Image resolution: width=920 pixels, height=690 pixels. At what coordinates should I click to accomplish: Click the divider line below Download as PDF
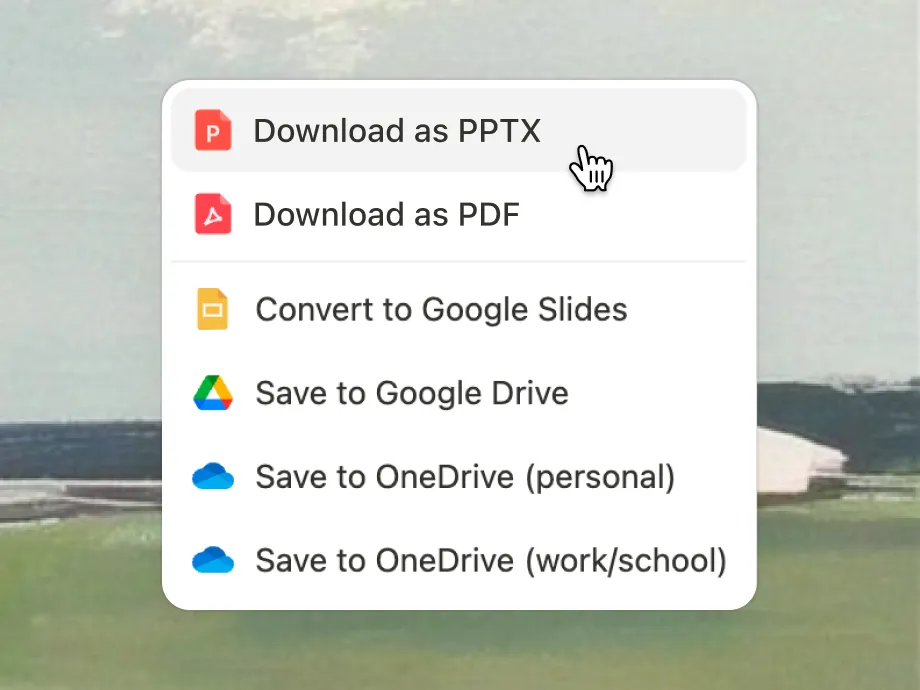(x=459, y=262)
